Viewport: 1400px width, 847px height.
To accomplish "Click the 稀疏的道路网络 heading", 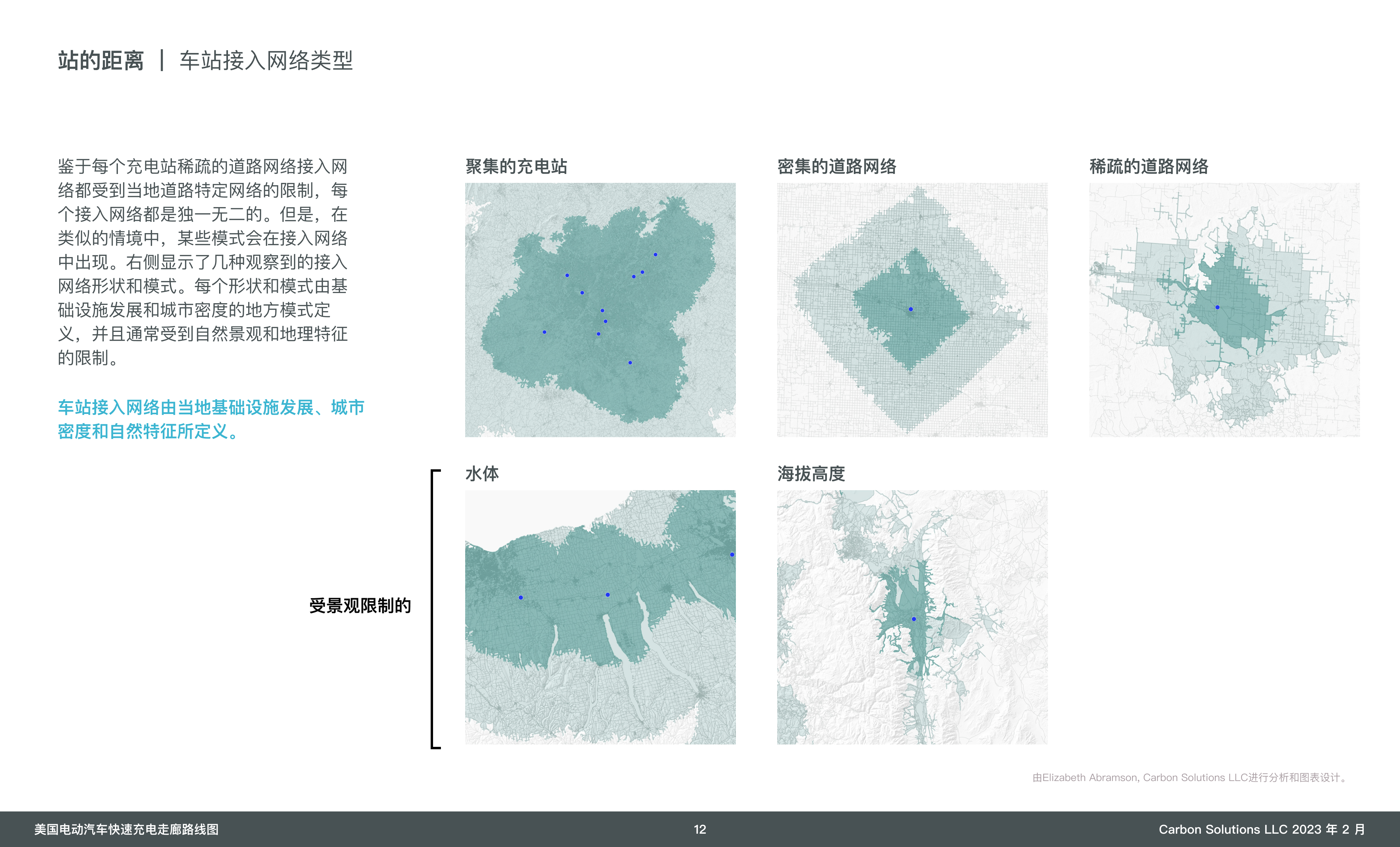I will coord(1148,166).
